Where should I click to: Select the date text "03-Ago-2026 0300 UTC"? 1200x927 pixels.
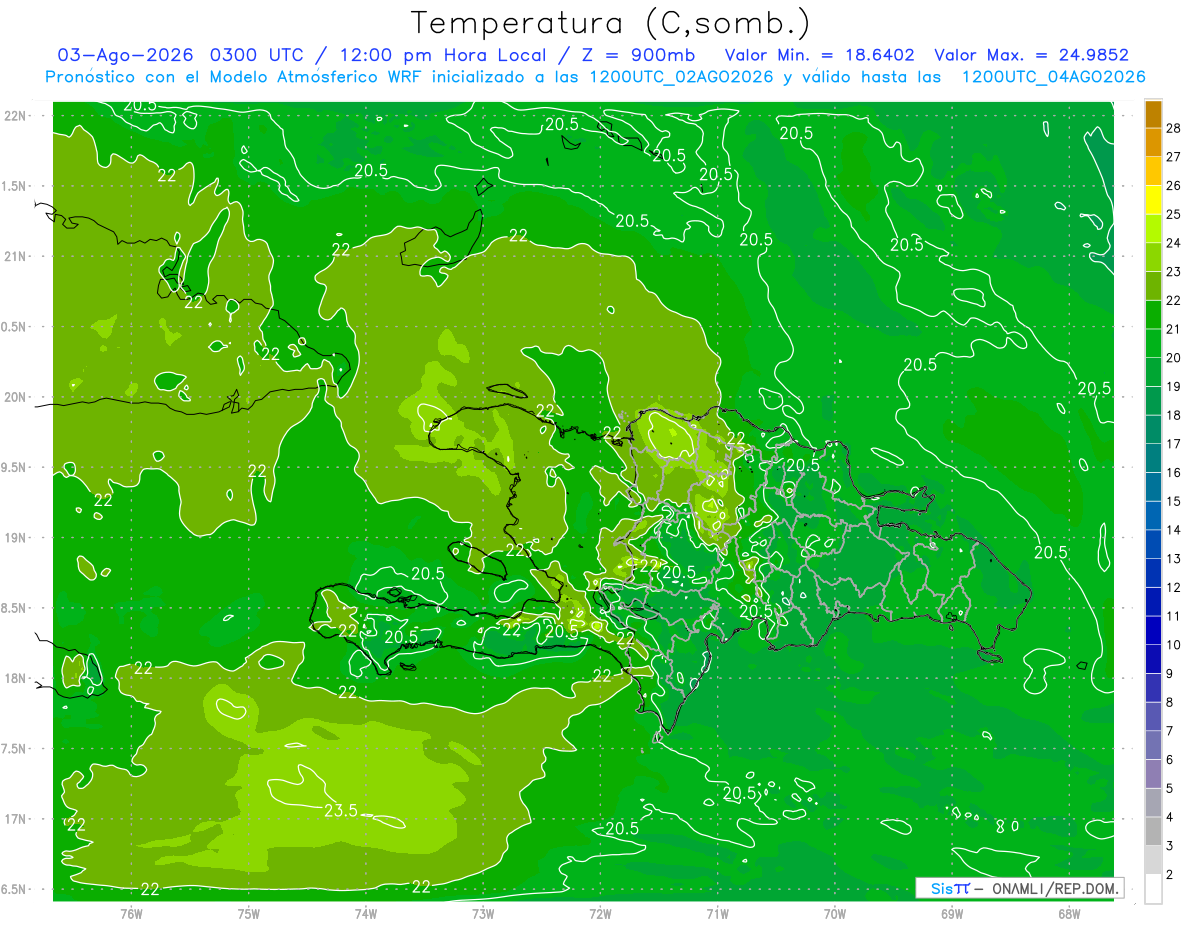click(181, 55)
